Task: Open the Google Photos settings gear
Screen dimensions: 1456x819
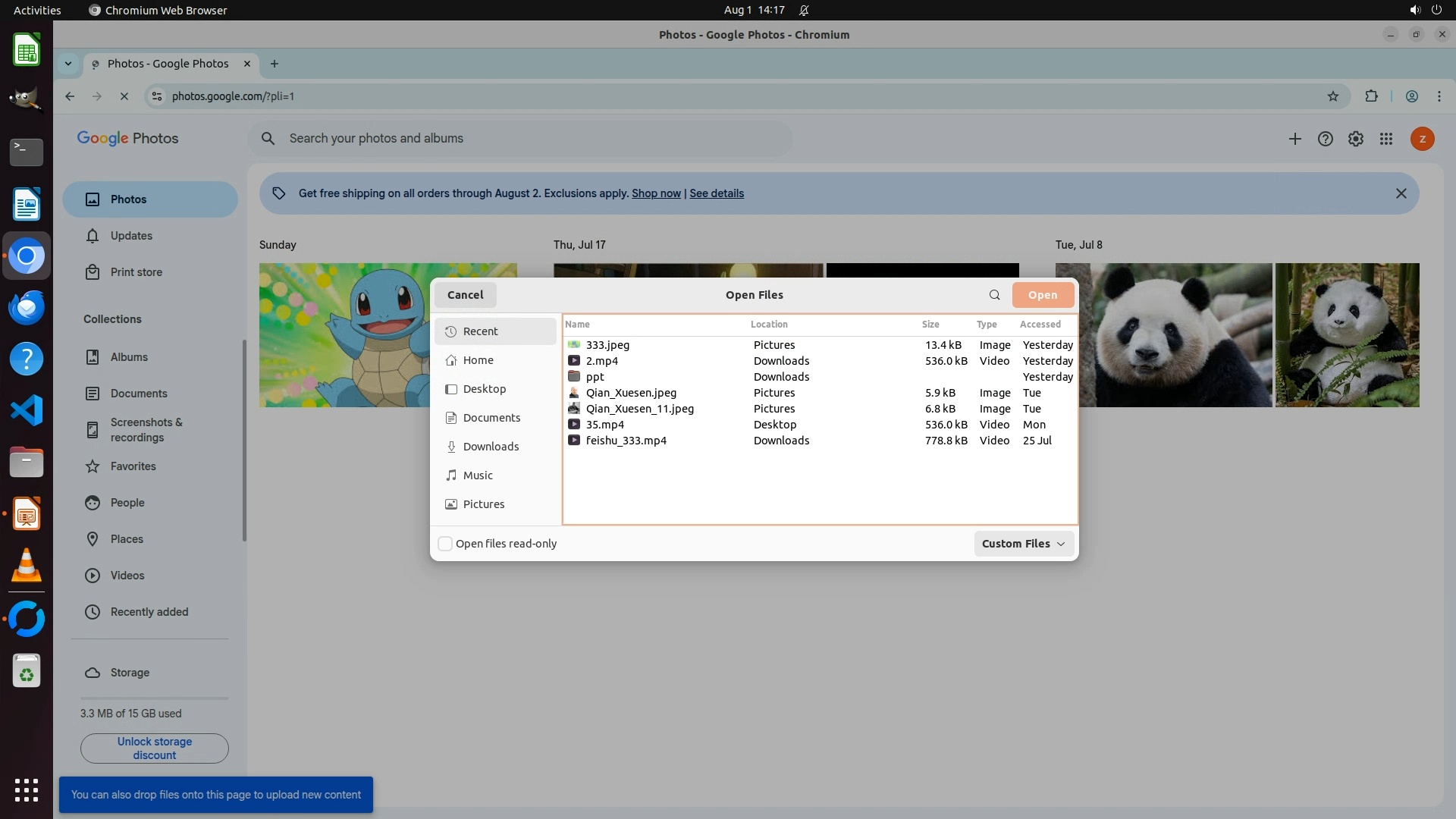Action: coord(1355,139)
